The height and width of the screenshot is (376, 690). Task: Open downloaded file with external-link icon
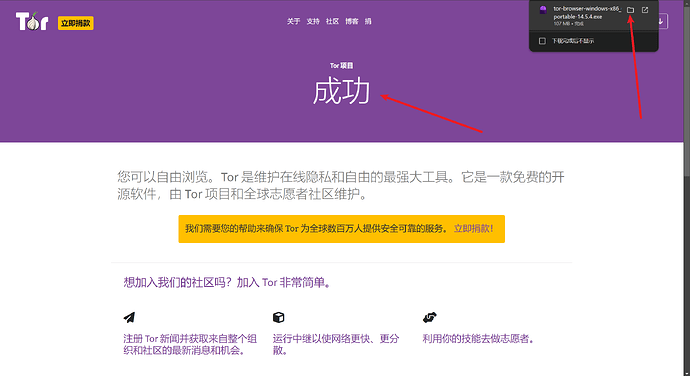pos(645,10)
